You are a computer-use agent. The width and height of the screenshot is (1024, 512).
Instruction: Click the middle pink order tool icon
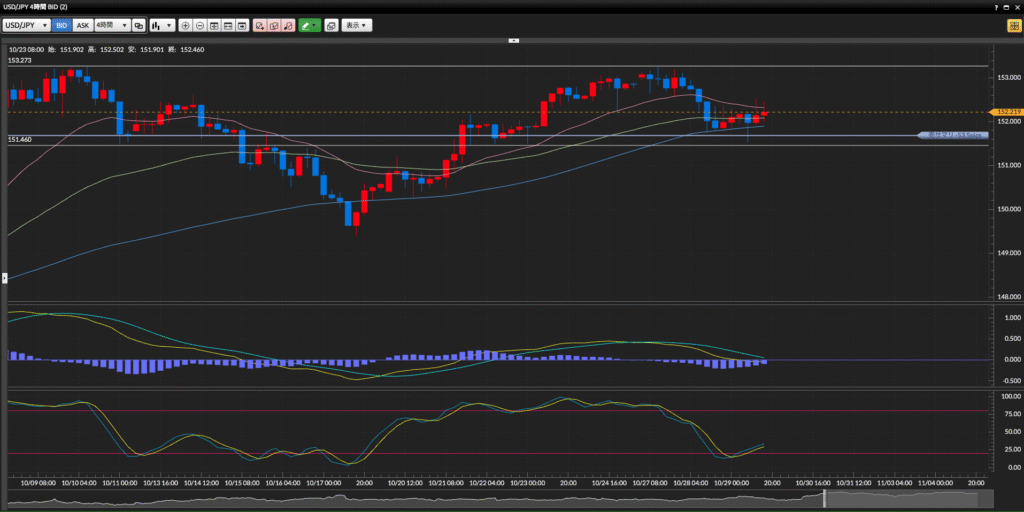point(274,25)
